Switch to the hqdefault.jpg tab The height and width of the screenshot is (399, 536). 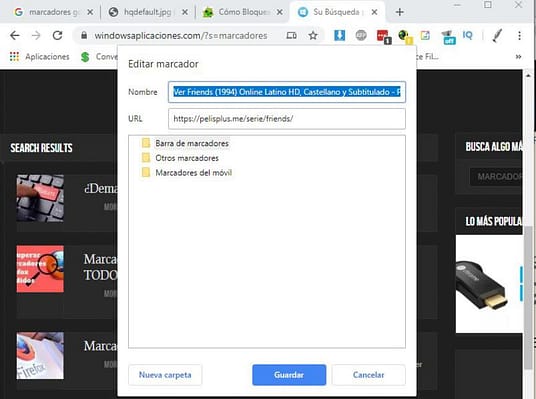pyautogui.click(x=141, y=12)
